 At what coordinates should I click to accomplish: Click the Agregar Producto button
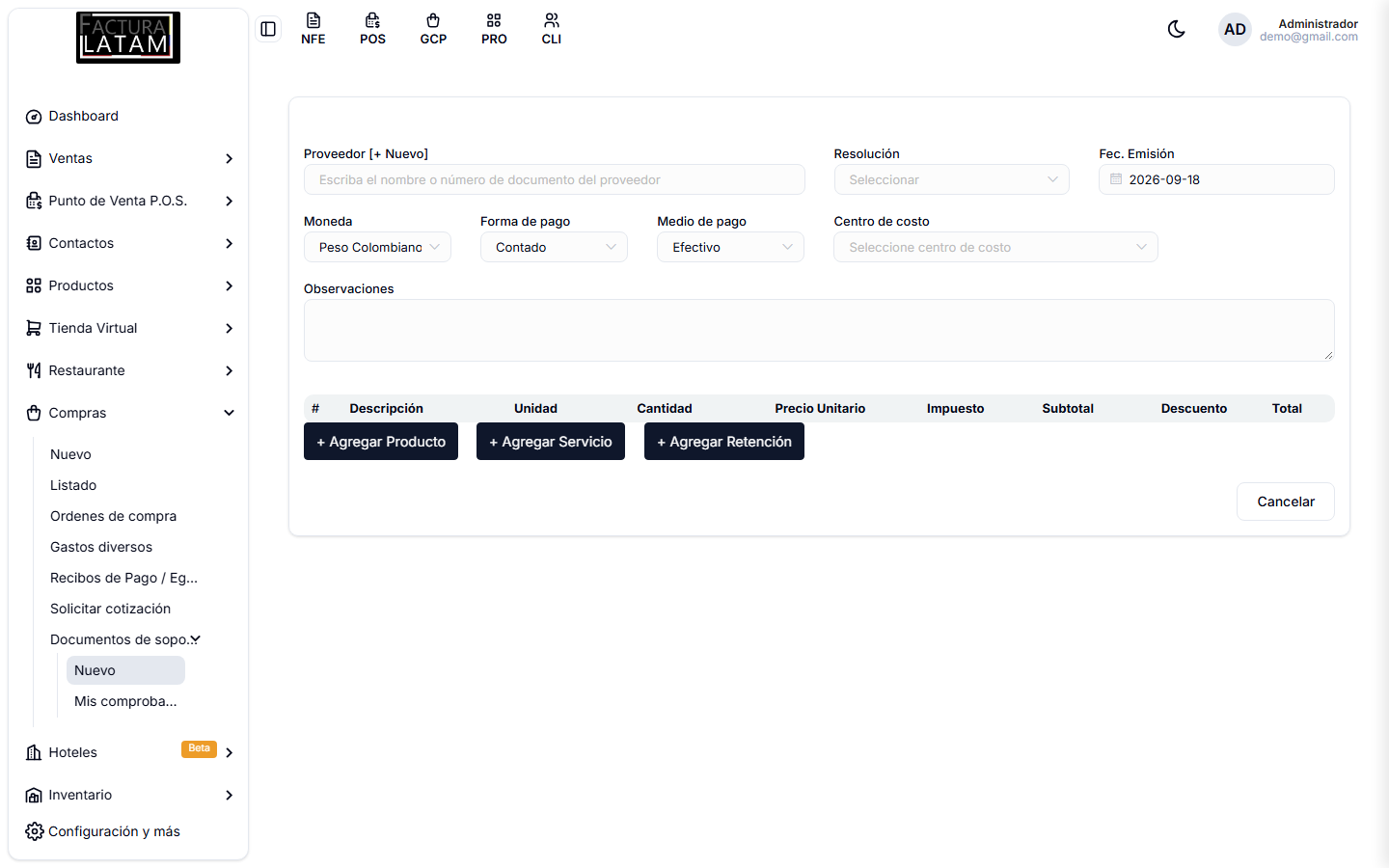(381, 442)
